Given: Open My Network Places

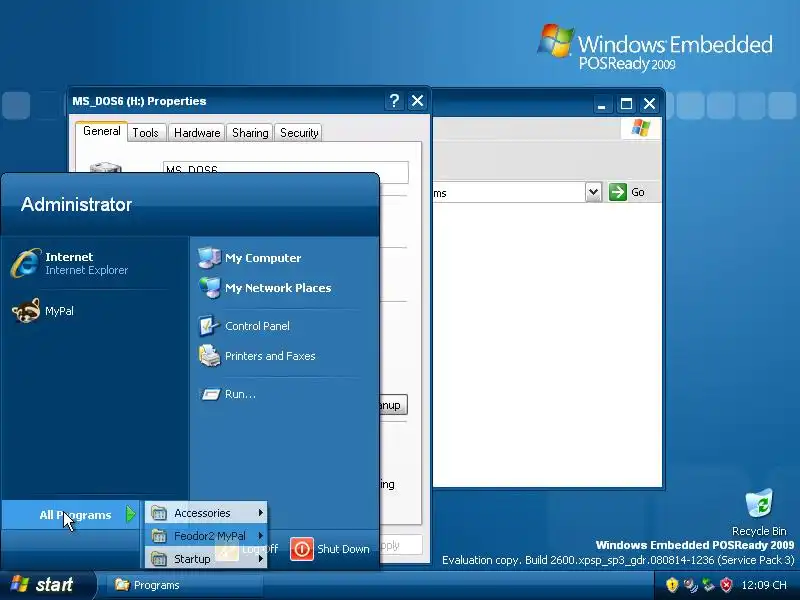Looking at the screenshot, I should (264, 288).
